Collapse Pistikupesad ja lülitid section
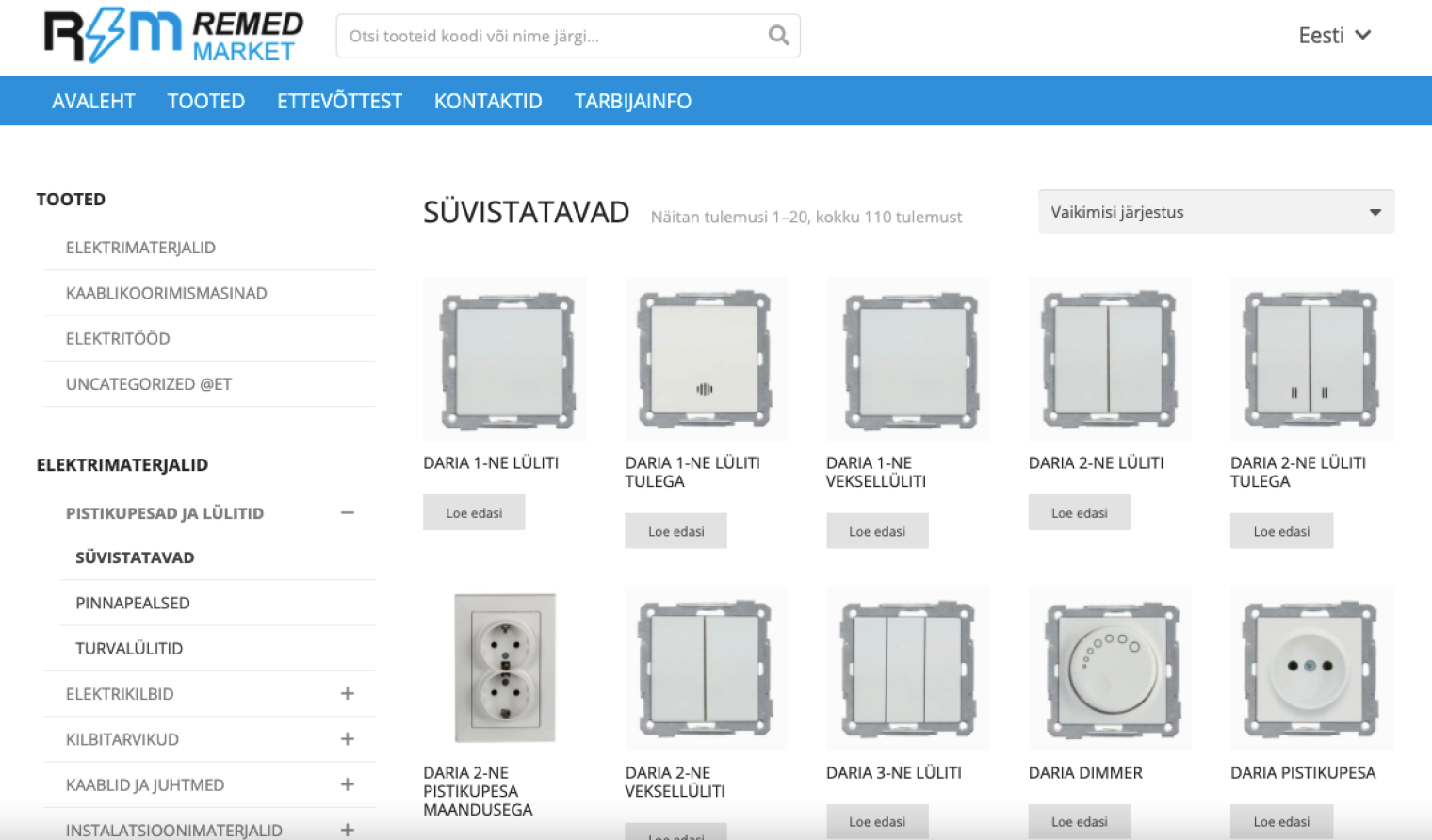The image size is (1432, 840). 347,512
